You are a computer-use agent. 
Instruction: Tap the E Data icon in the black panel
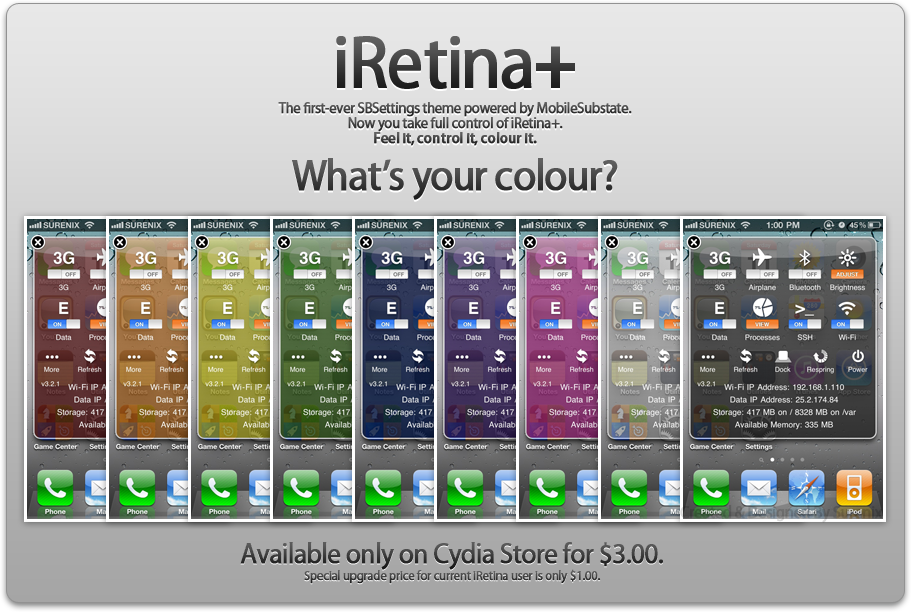pyautogui.click(x=719, y=308)
